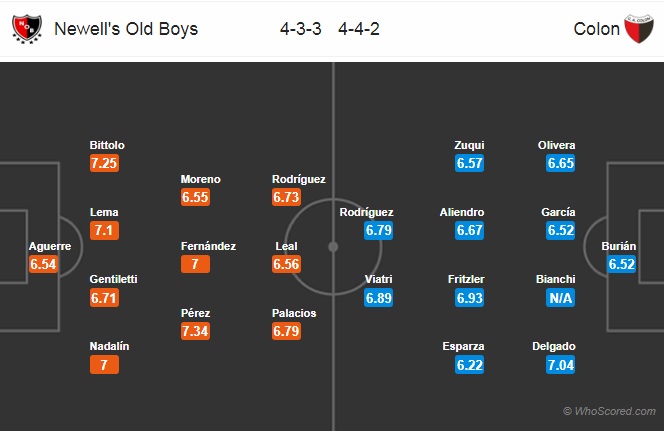This screenshot has width=664, height=431.
Task: Select Pérez's 7.34 rating badge
Action: 195,331
